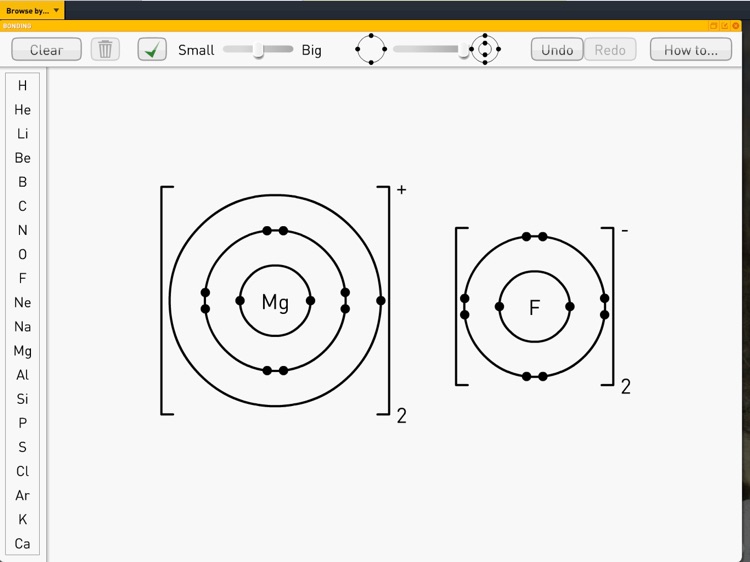Select element H from the list
The image size is (750, 562).
(22, 86)
